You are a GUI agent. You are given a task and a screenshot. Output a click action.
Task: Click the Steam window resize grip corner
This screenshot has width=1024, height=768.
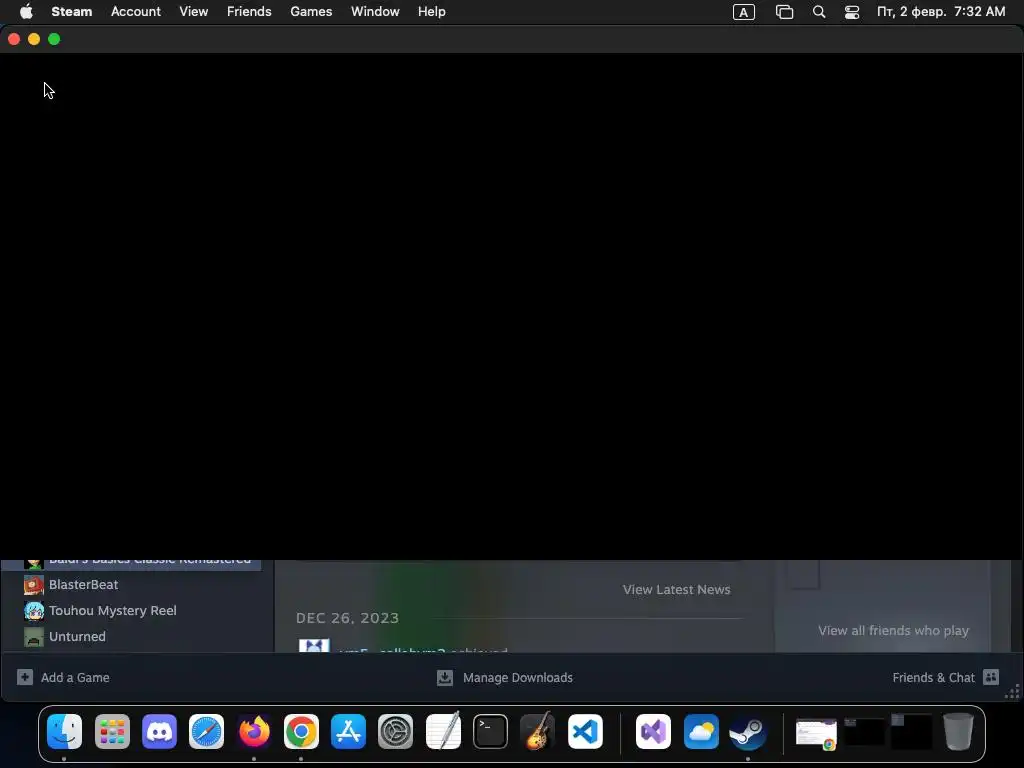pos(1012,692)
